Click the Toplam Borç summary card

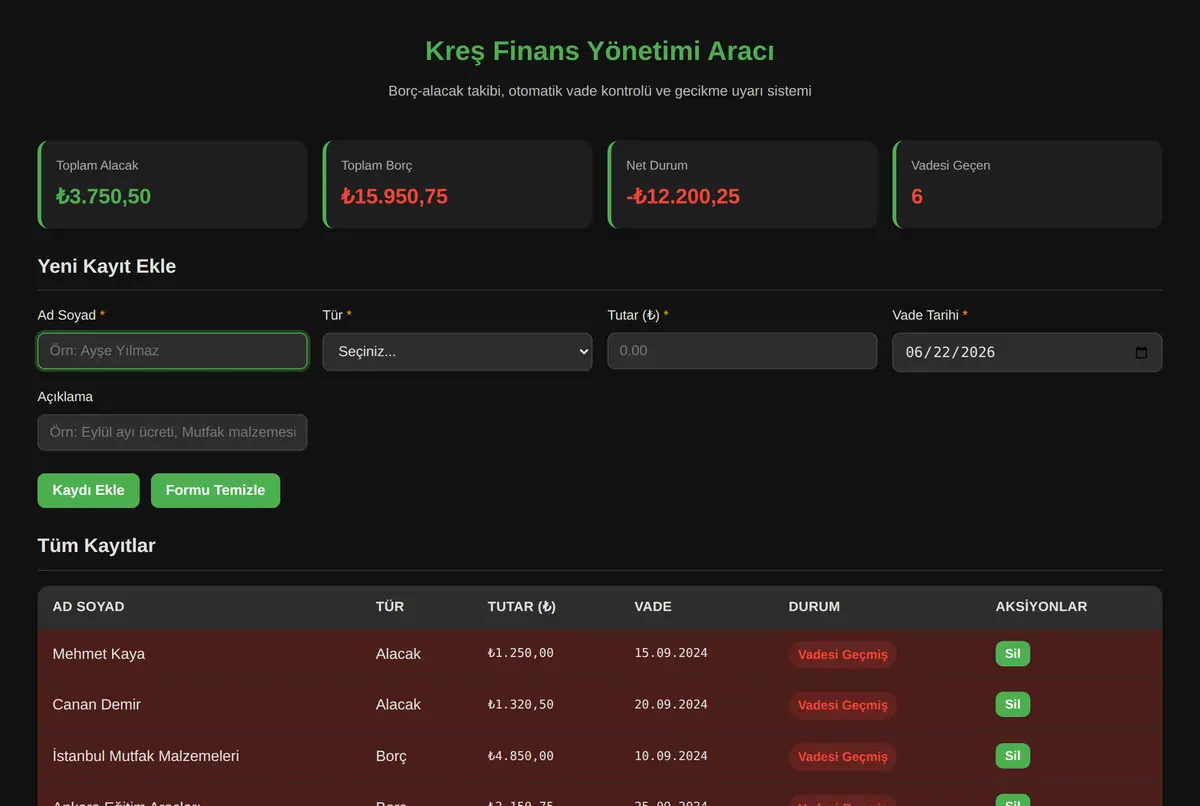(x=457, y=184)
